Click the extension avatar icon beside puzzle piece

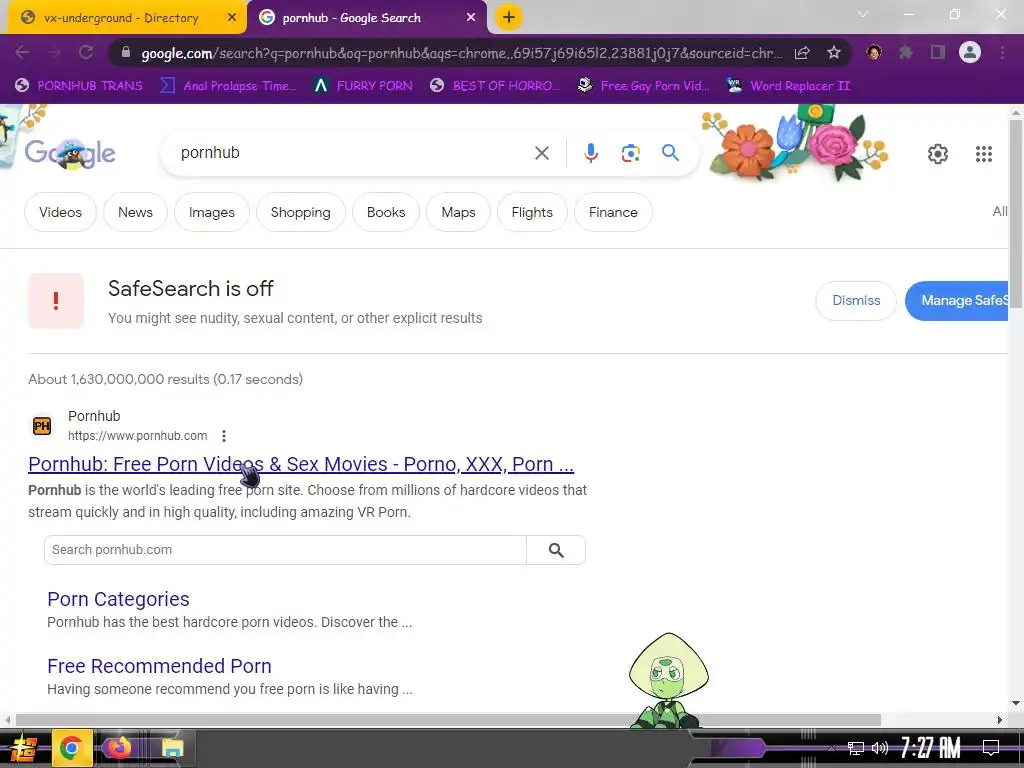[874, 52]
